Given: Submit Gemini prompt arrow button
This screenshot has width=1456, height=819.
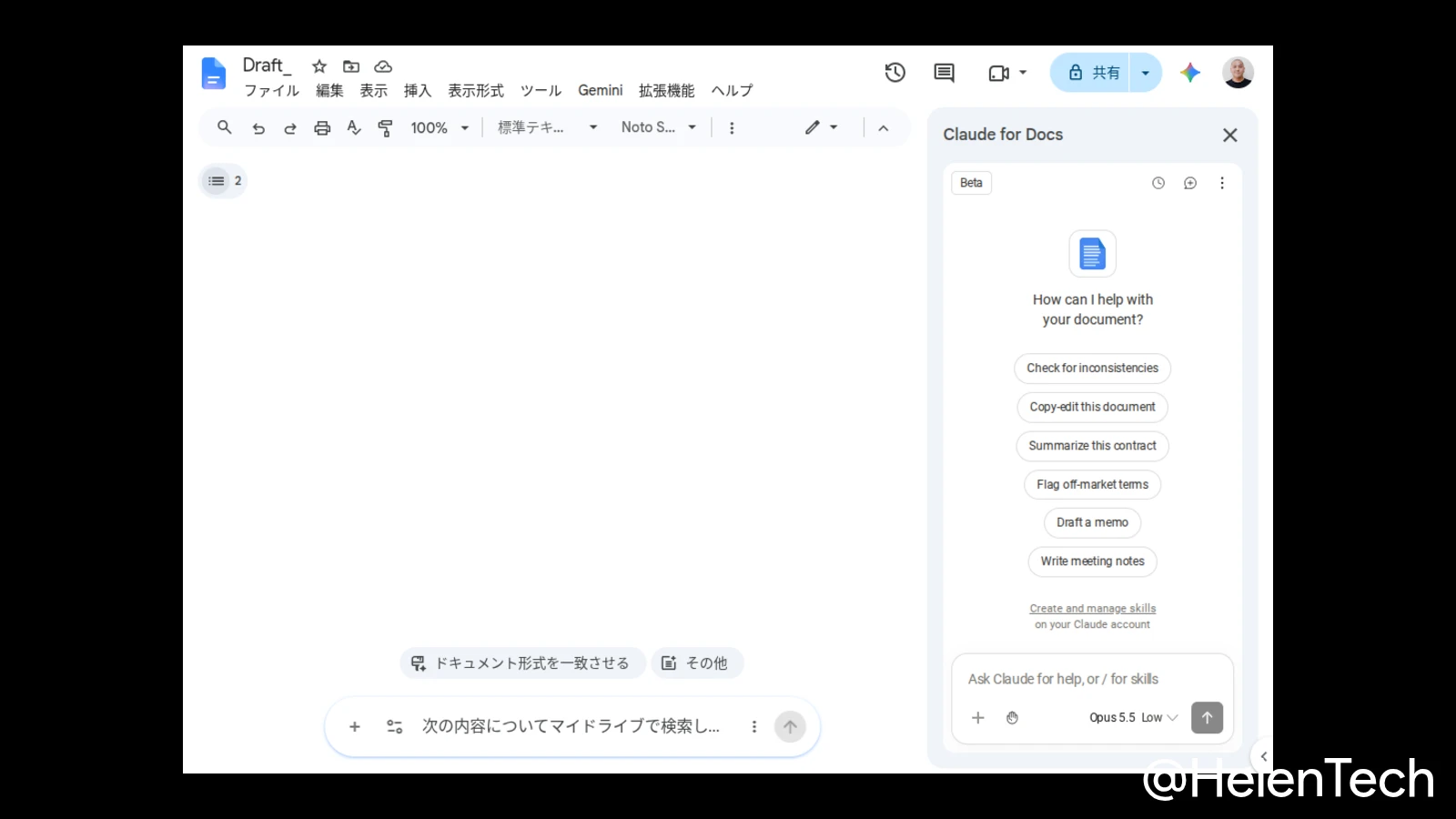Looking at the screenshot, I should (x=791, y=727).
